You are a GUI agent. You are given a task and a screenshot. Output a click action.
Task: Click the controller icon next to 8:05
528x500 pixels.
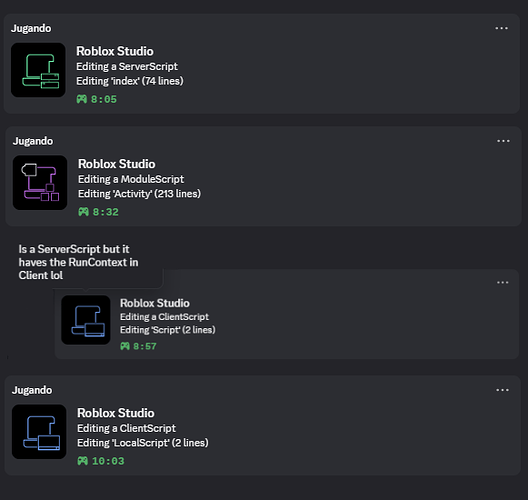click(x=82, y=99)
